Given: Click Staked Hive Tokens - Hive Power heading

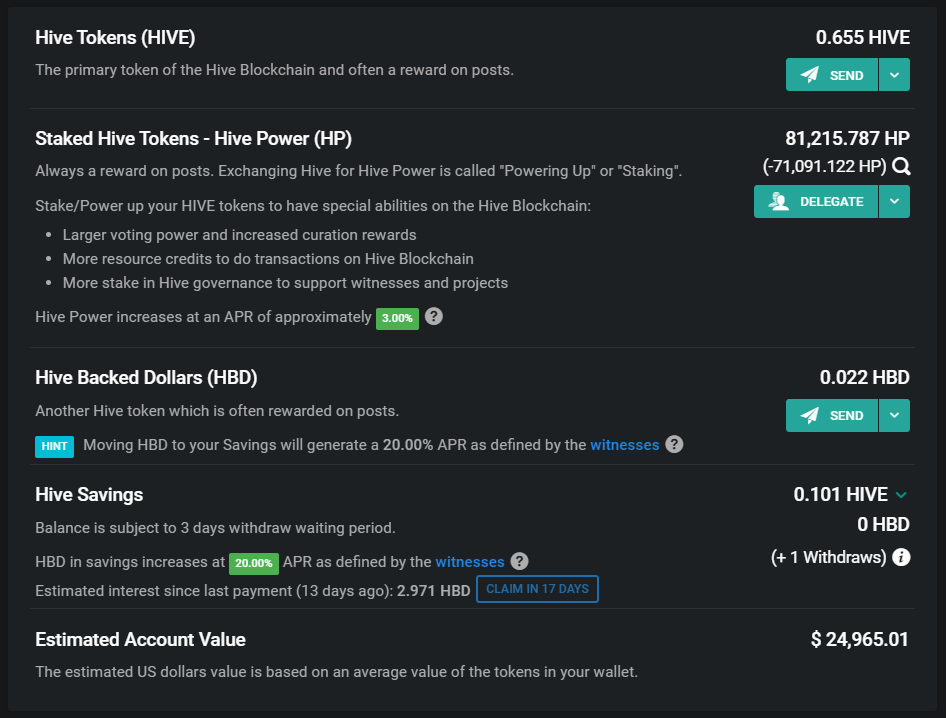Looking at the screenshot, I should pos(194,139).
